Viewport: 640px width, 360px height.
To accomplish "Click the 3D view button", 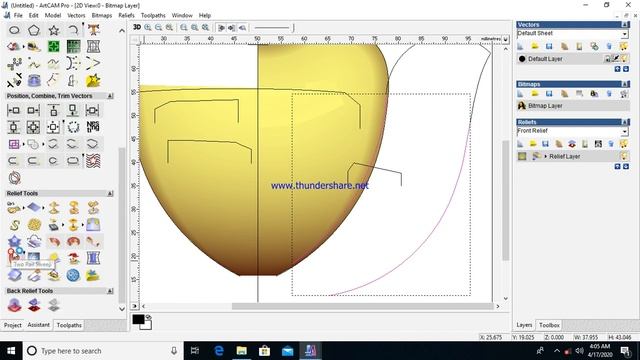I will pyautogui.click(x=137, y=27).
